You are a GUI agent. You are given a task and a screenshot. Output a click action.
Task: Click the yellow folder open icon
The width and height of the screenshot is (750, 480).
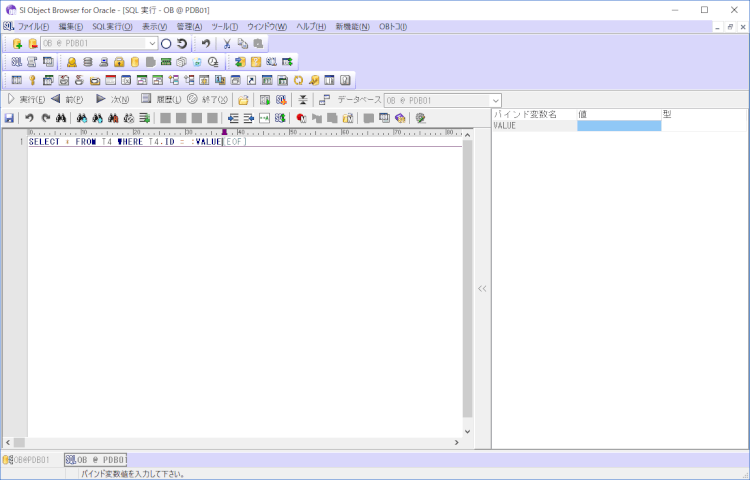point(243,100)
